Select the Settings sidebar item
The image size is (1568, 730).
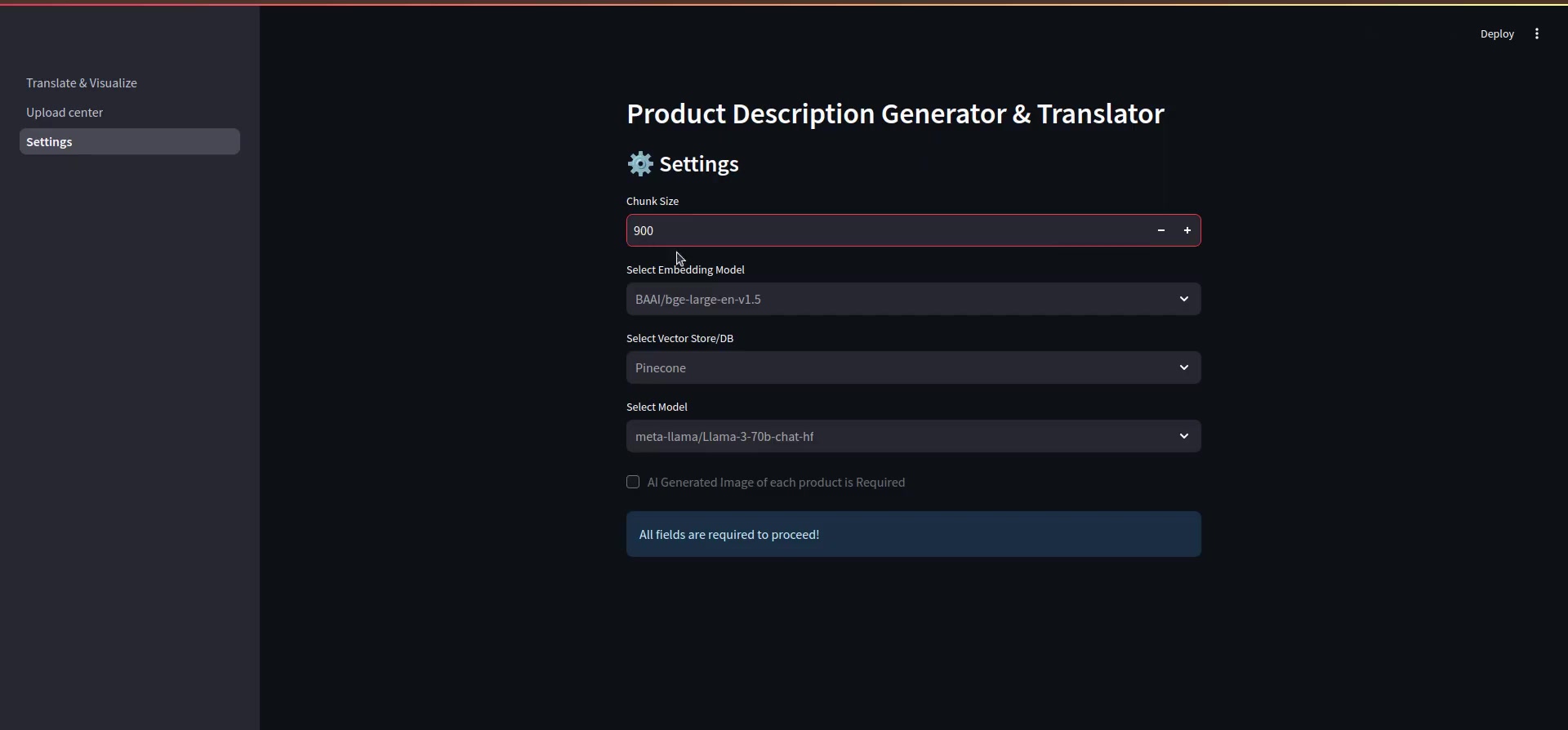[x=130, y=142]
